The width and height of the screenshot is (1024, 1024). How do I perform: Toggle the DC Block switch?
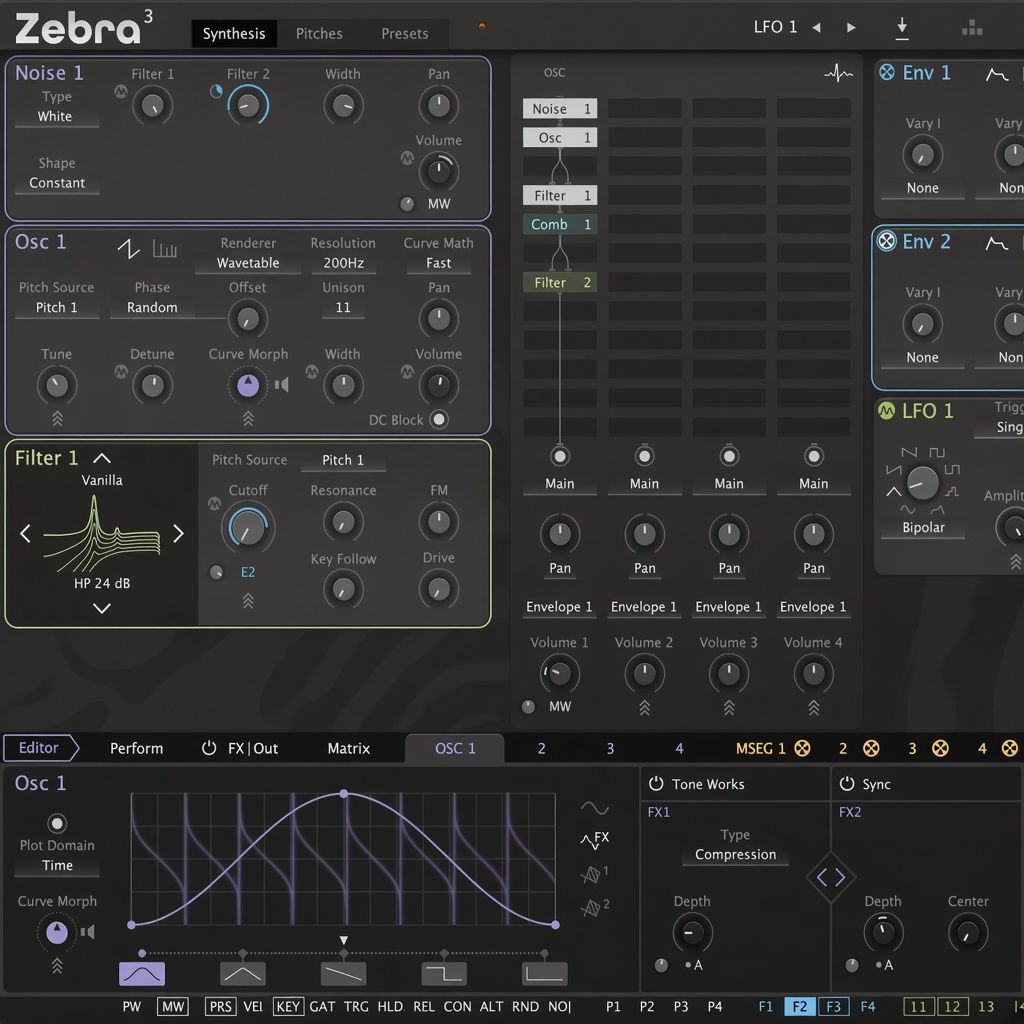(439, 419)
